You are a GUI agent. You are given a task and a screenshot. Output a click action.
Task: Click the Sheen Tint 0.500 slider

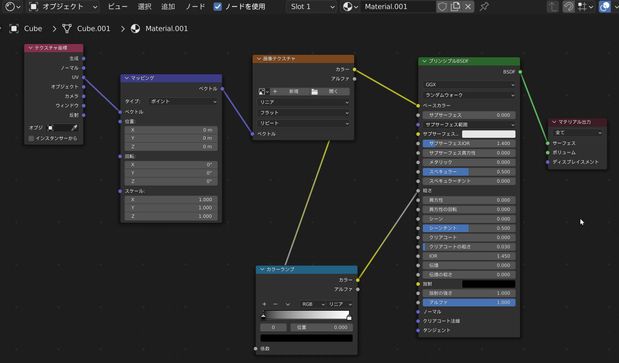[x=469, y=228]
